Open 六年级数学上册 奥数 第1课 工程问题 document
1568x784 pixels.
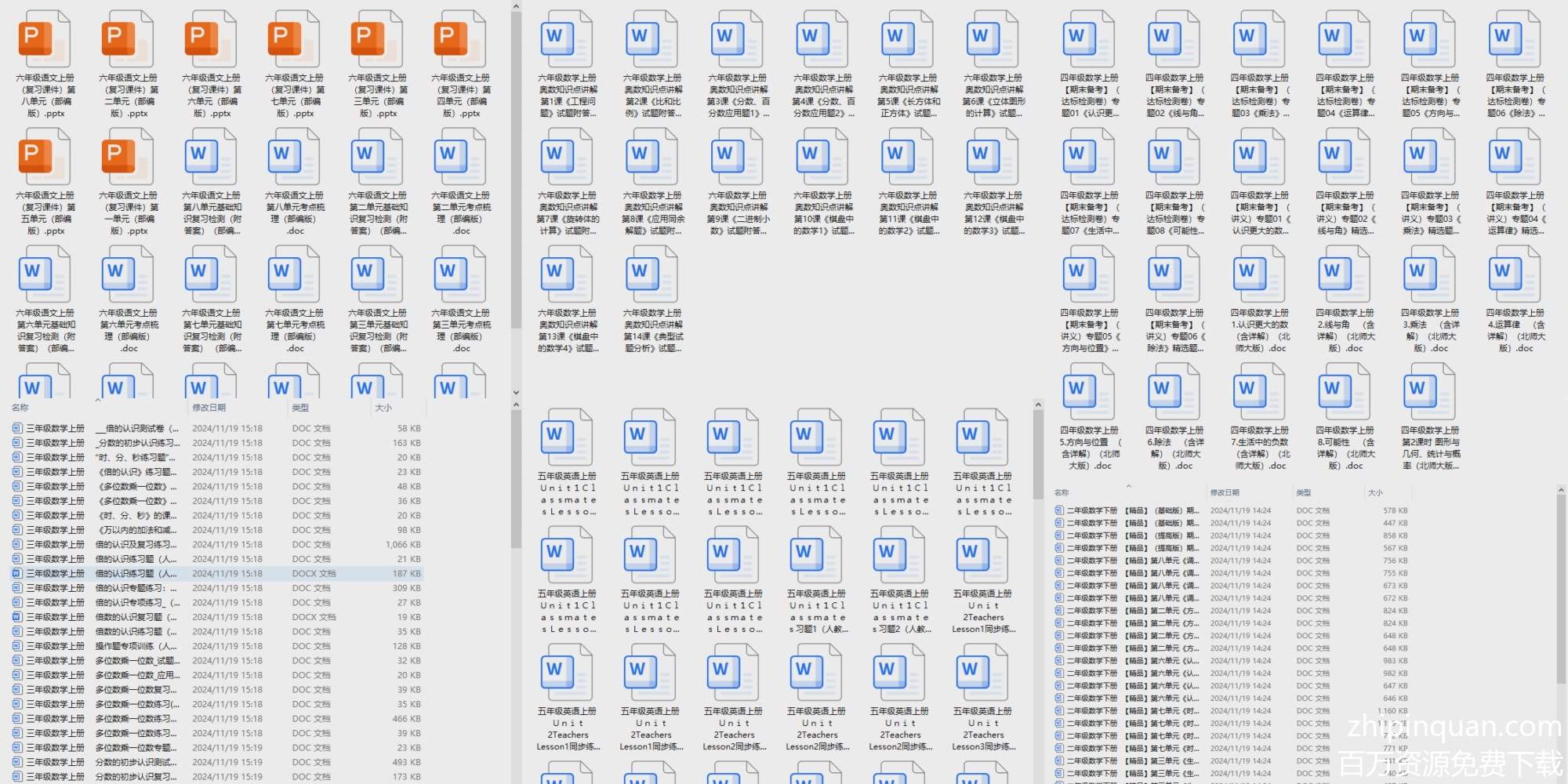point(567,64)
